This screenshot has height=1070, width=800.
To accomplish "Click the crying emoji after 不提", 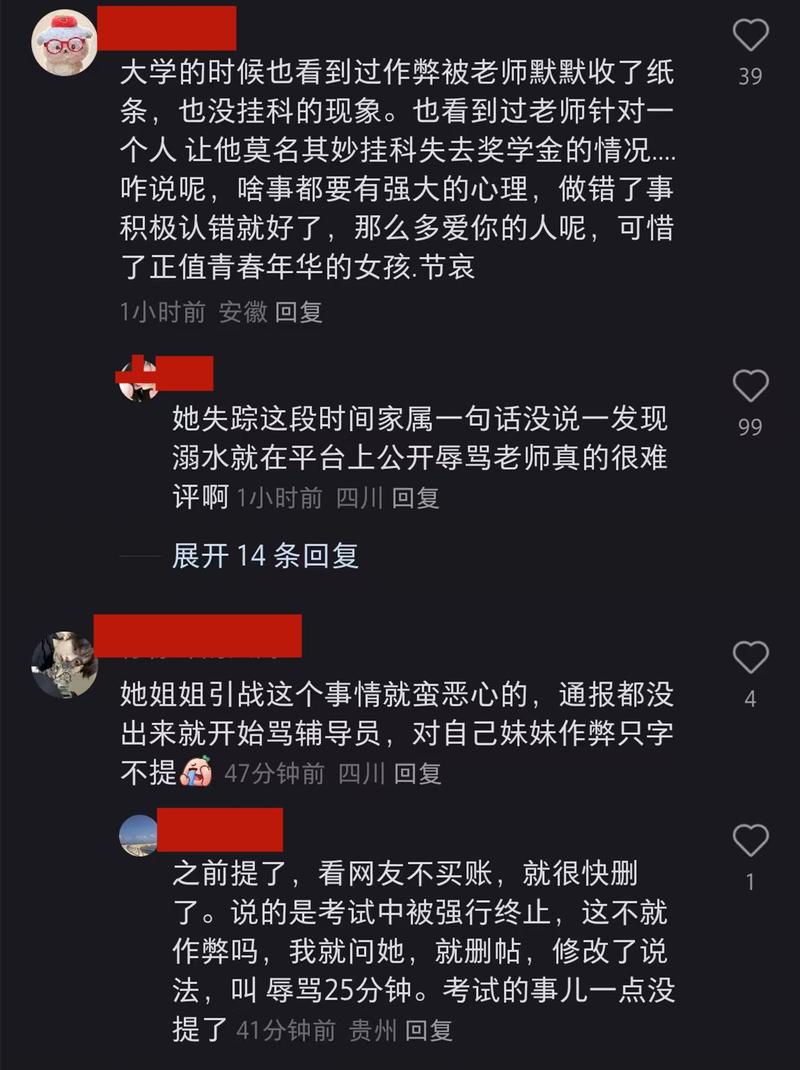I will 196,772.
